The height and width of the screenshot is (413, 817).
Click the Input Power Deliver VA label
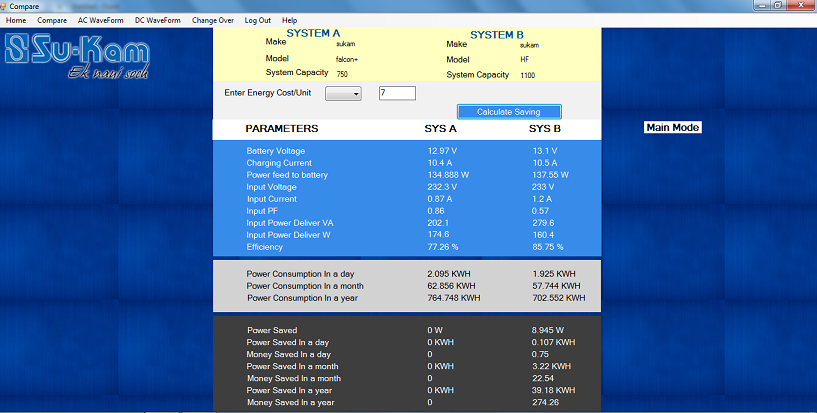tap(290, 223)
